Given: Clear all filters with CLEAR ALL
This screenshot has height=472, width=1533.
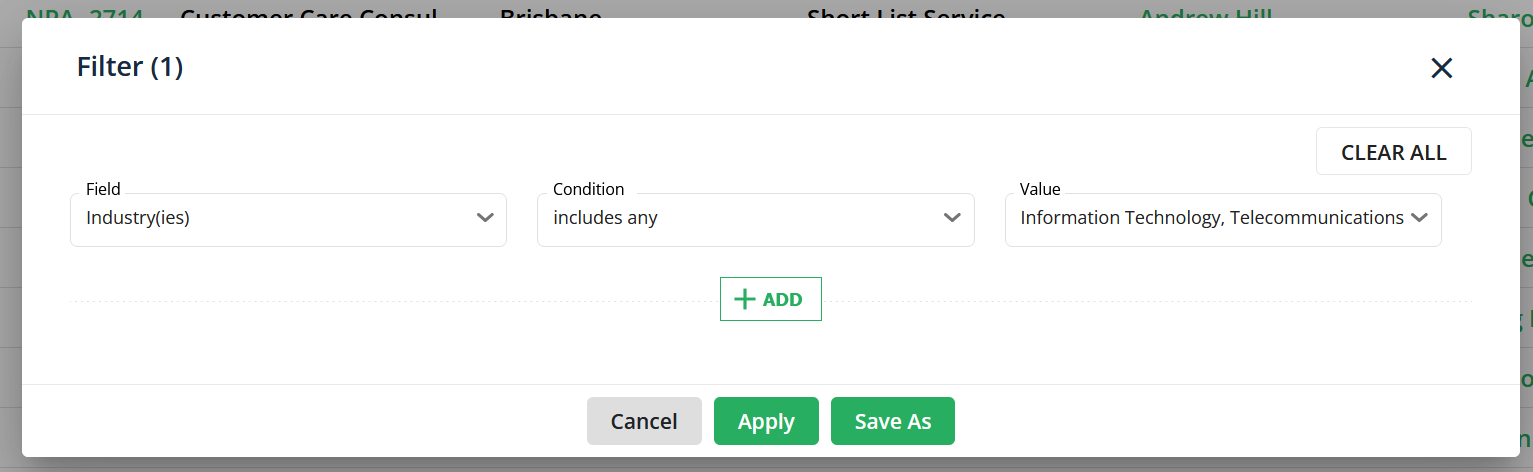Looking at the screenshot, I should click(x=1393, y=152).
